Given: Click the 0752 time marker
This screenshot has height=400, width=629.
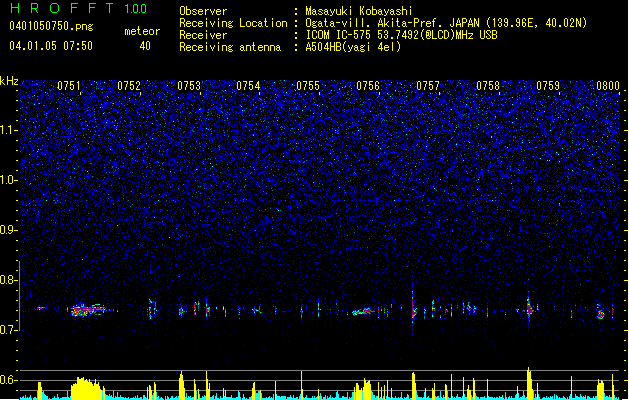Looking at the screenshot, I should tap(129, 86).
